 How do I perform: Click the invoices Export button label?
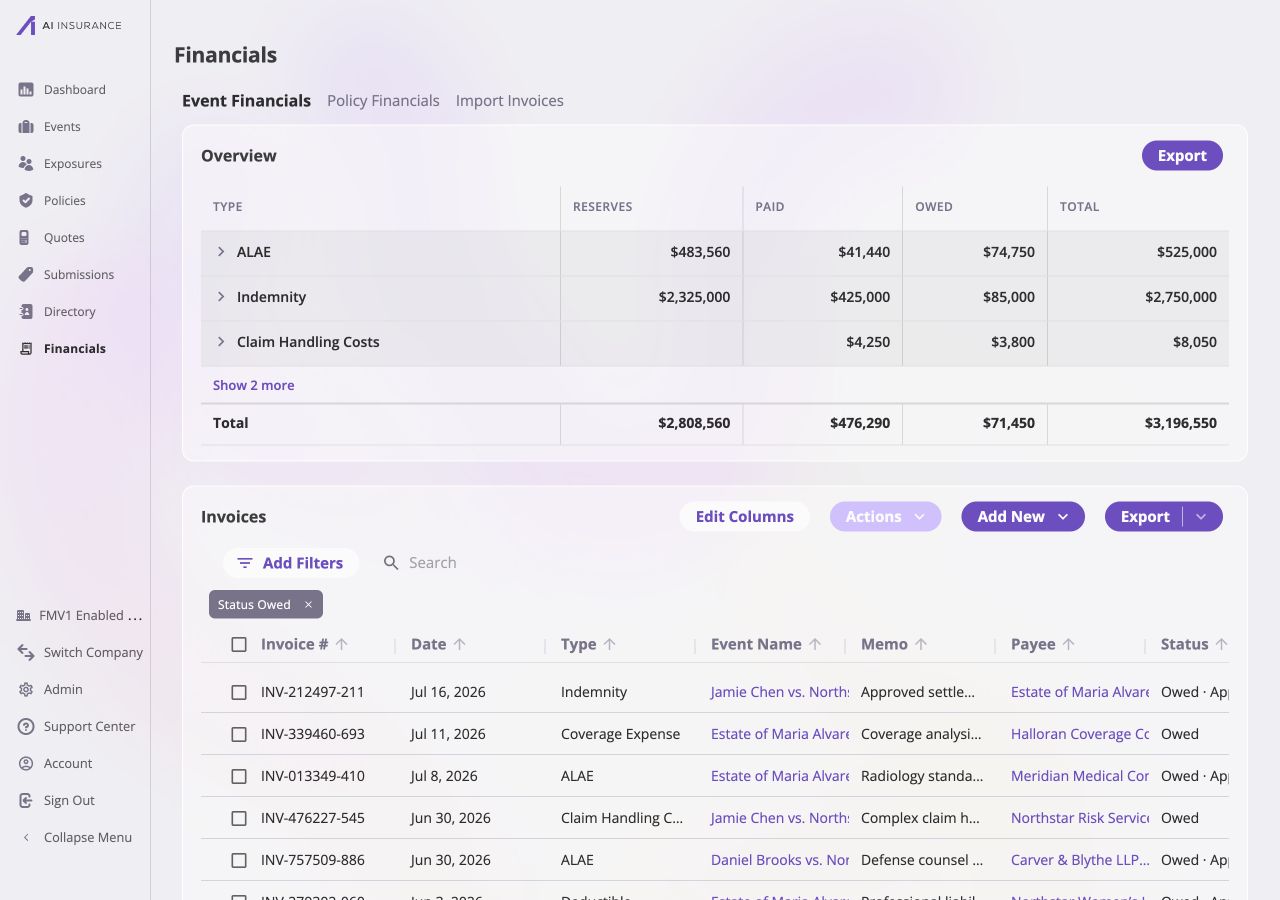pyautogui.click(x=1145, y=517)
